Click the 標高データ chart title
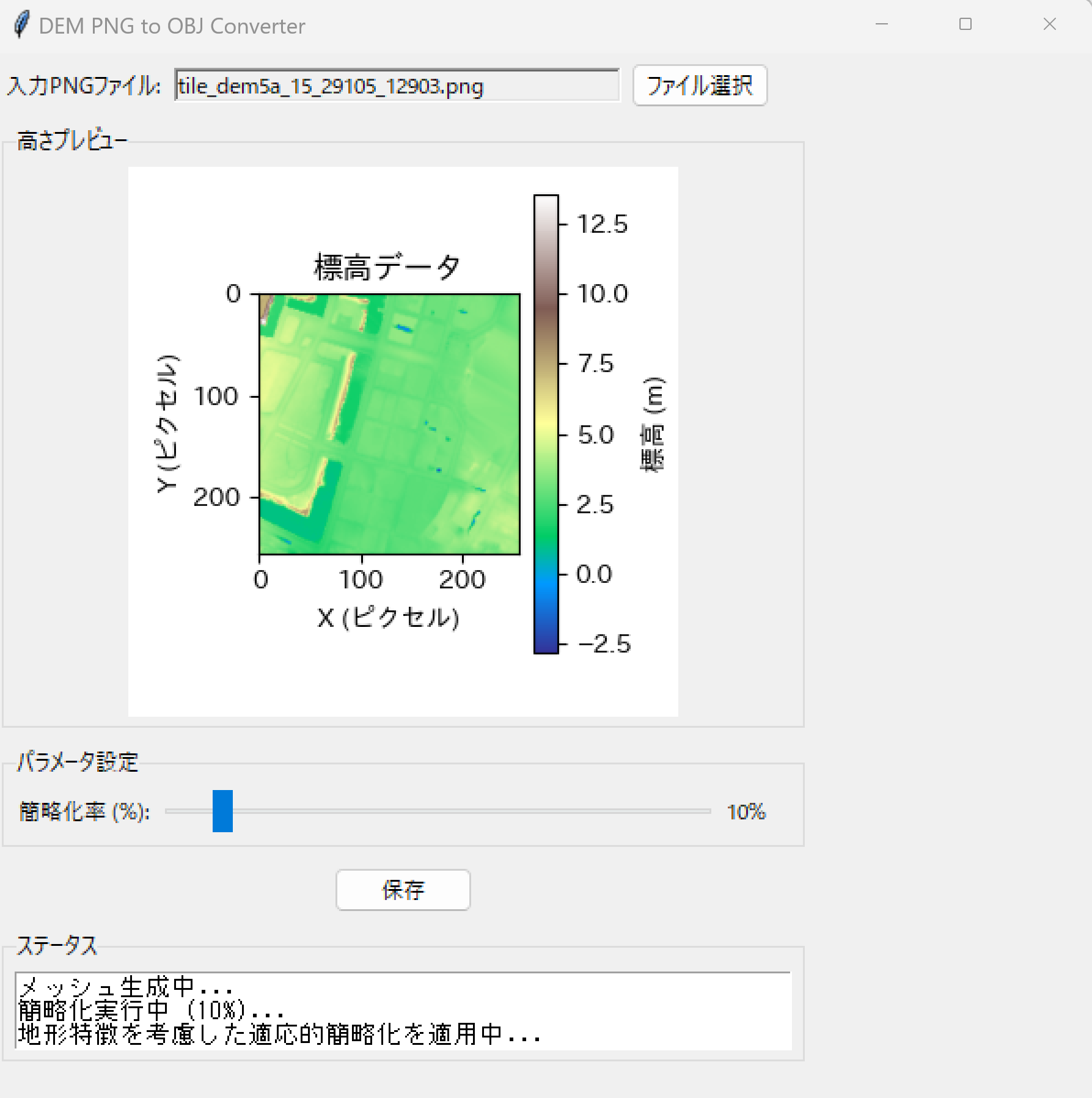Screen dimensions: 1092x1098 coord(387,267)
